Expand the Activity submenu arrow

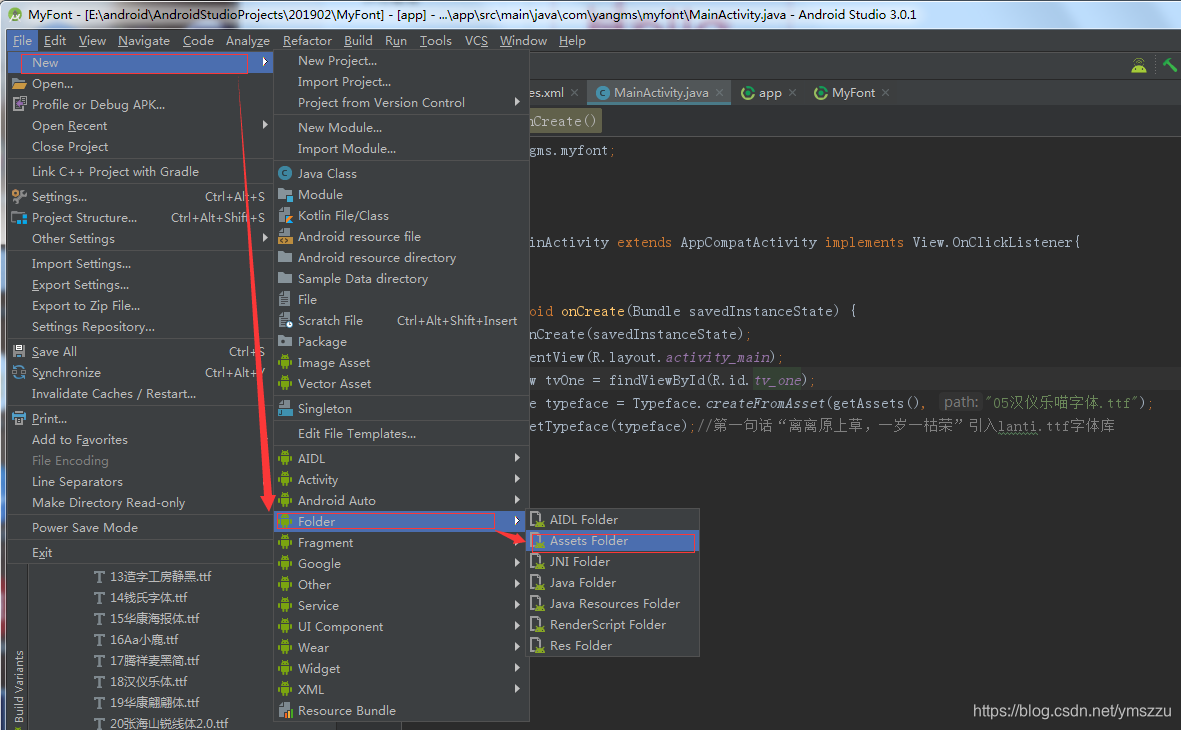tap(517, 479)
